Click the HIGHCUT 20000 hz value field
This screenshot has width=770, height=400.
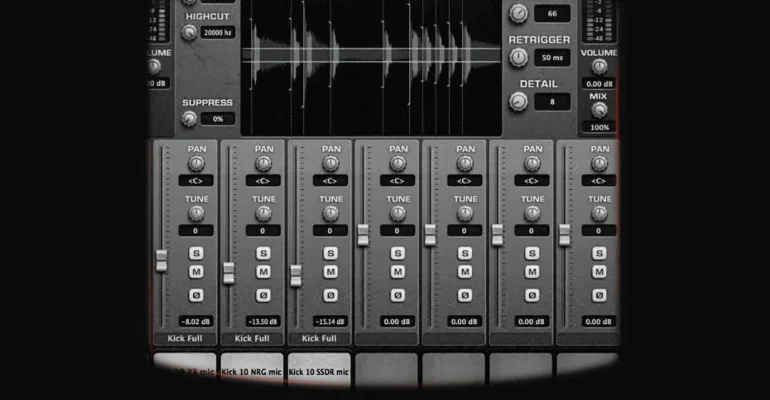(218, 33)
